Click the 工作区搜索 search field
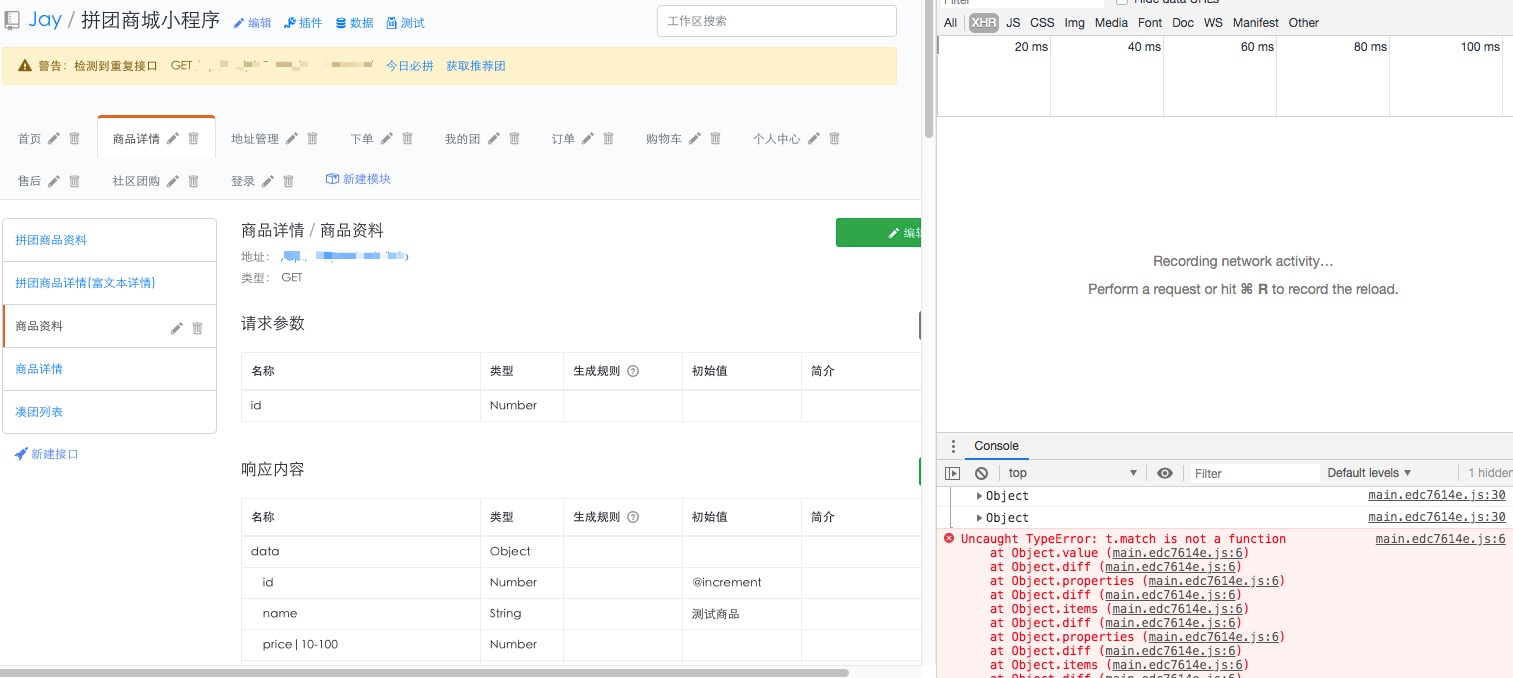Viewport: 1513px width, 678px height. point(777,21)
